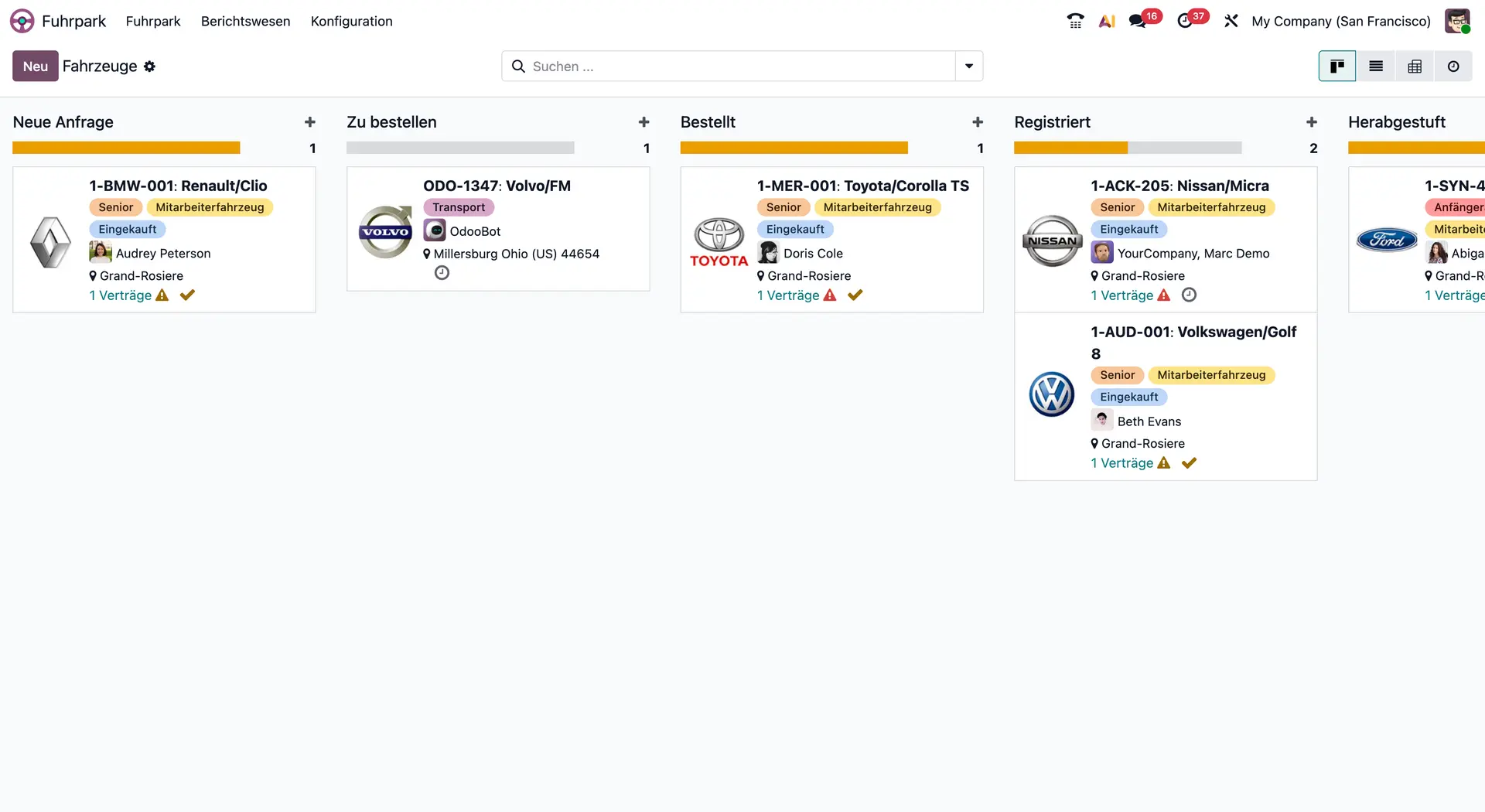Open the Berichtswesen menu
1485x812 pixels.
(245, 21)
